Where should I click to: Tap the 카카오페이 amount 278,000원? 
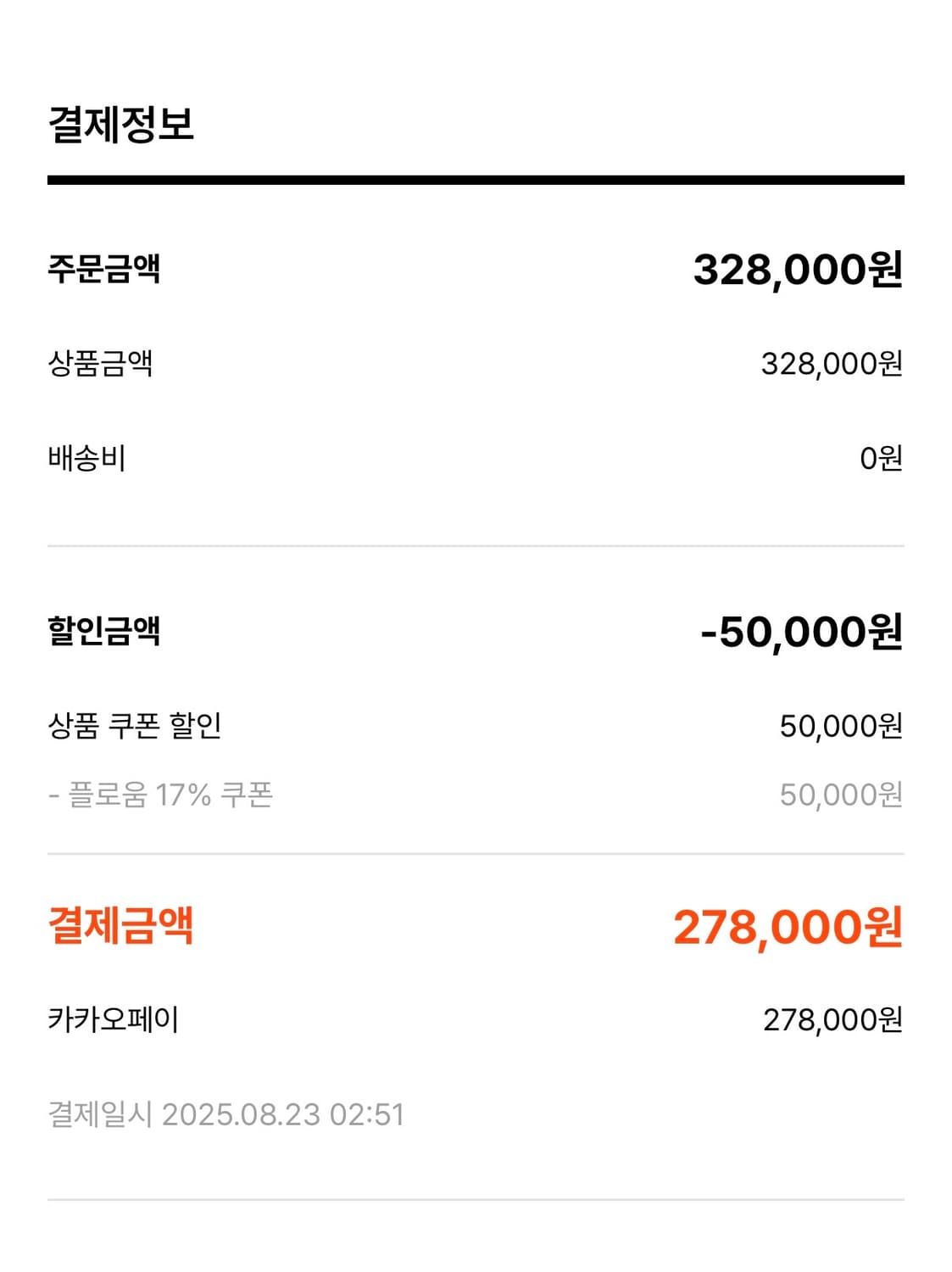click(x=832, y=1020)
